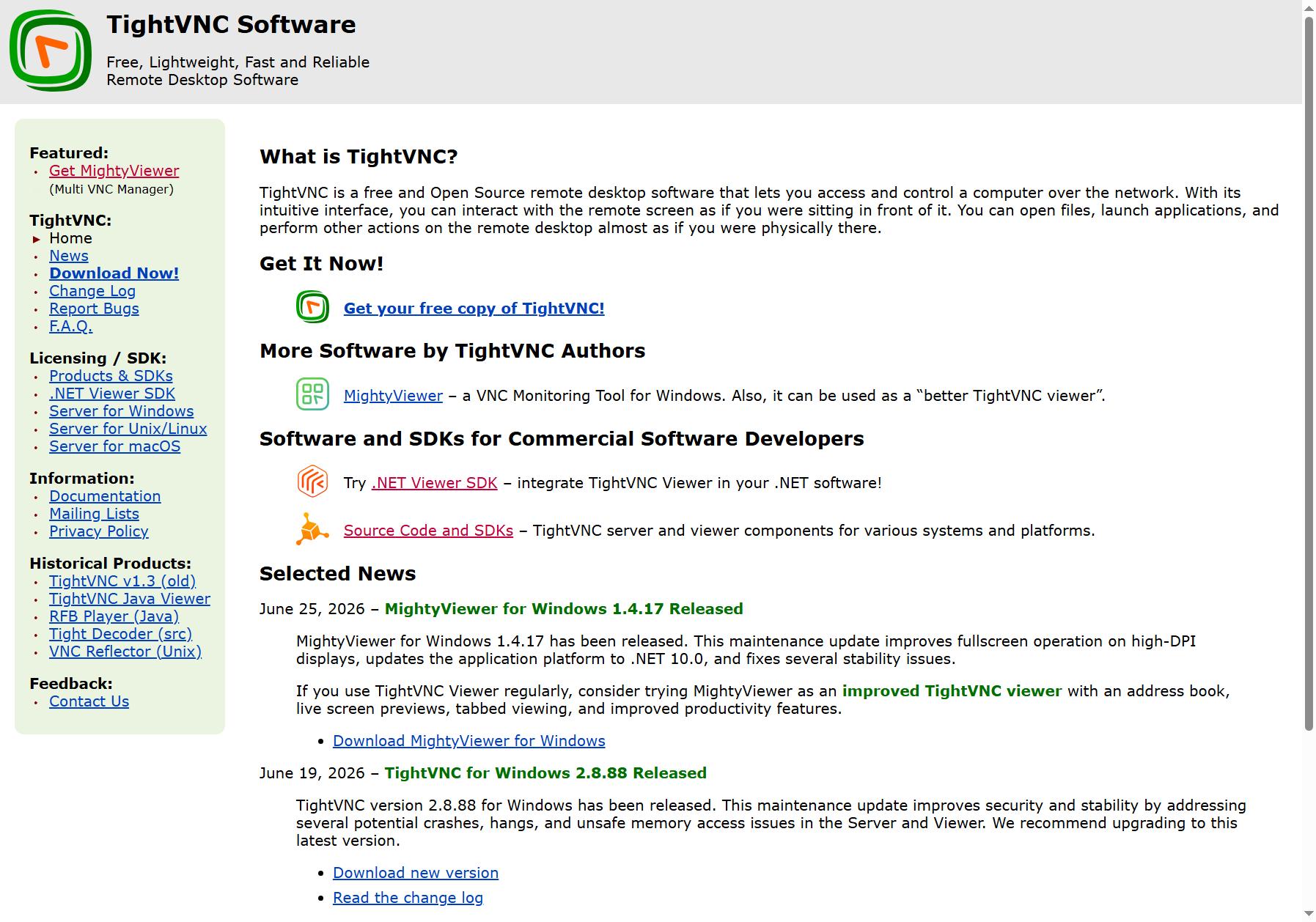1316x922 pixels.
Task: Open MightyViewer link under More Software
Action: click(x=393, y=396)
